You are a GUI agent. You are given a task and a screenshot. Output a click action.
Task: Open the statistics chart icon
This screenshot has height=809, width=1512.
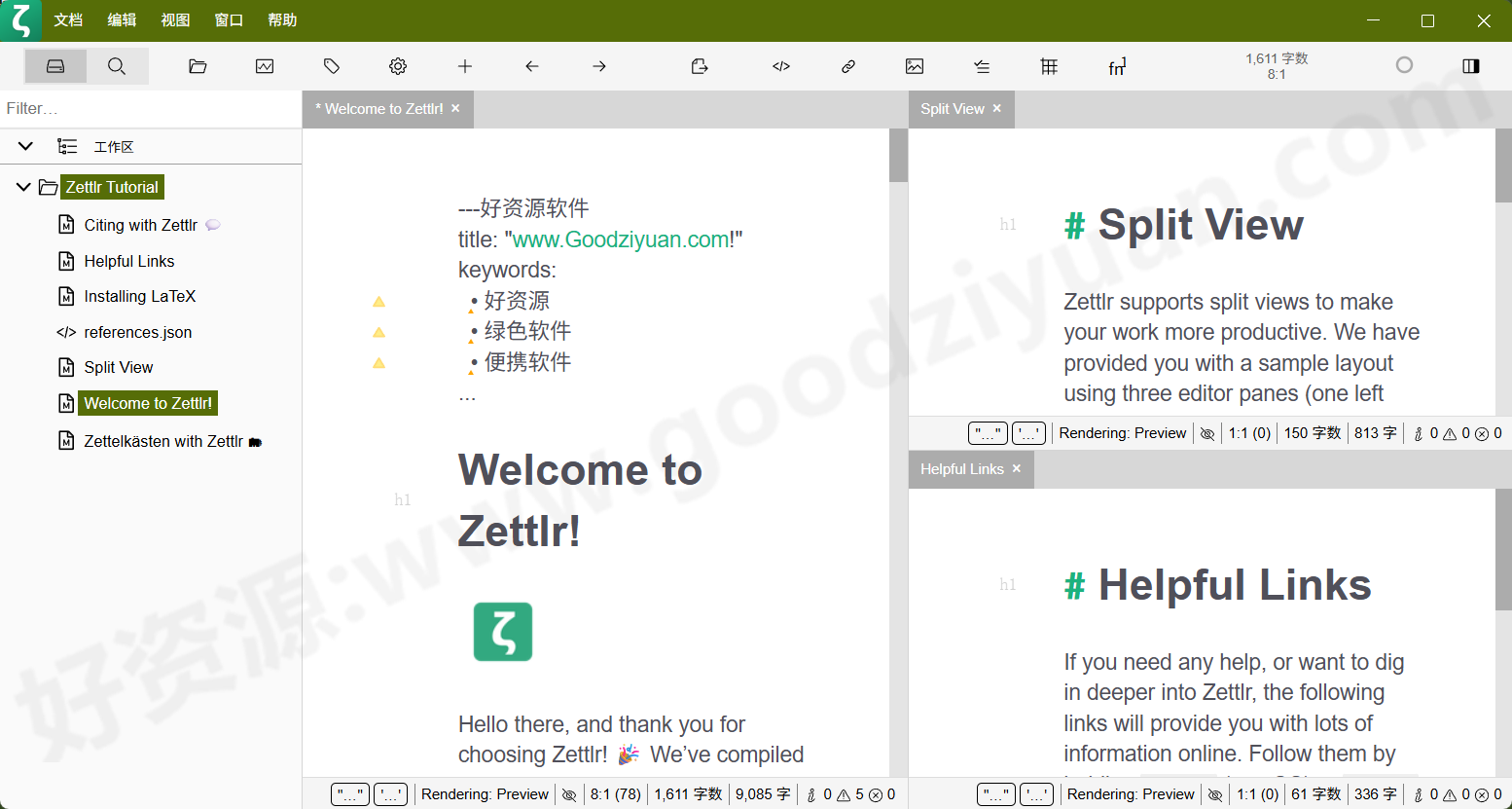point(264,66)
